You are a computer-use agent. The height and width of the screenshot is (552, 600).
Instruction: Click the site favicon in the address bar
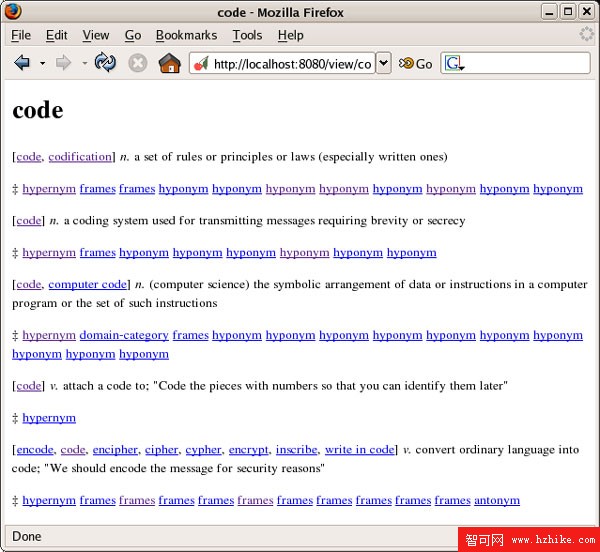201,63
